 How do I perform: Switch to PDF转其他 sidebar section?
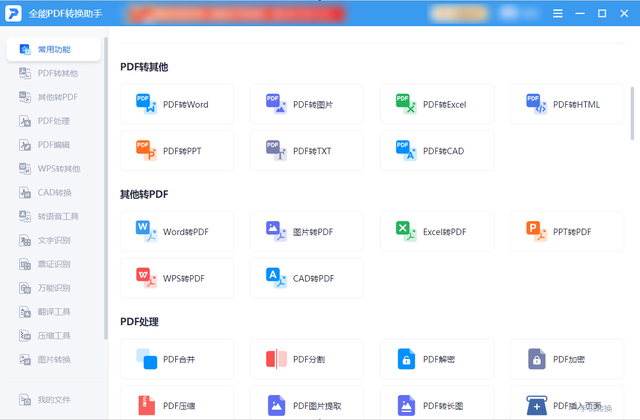click(x=53, y=73)
